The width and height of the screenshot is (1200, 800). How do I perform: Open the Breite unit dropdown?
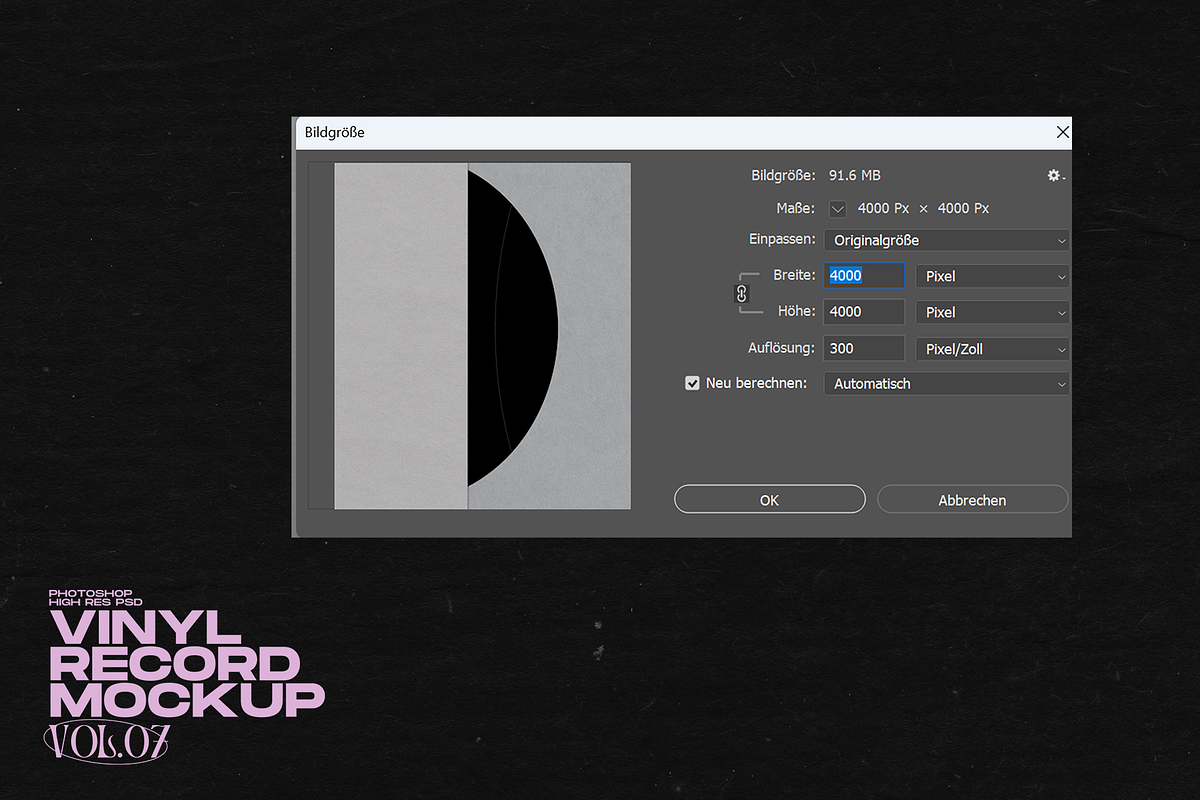[992, 276]
